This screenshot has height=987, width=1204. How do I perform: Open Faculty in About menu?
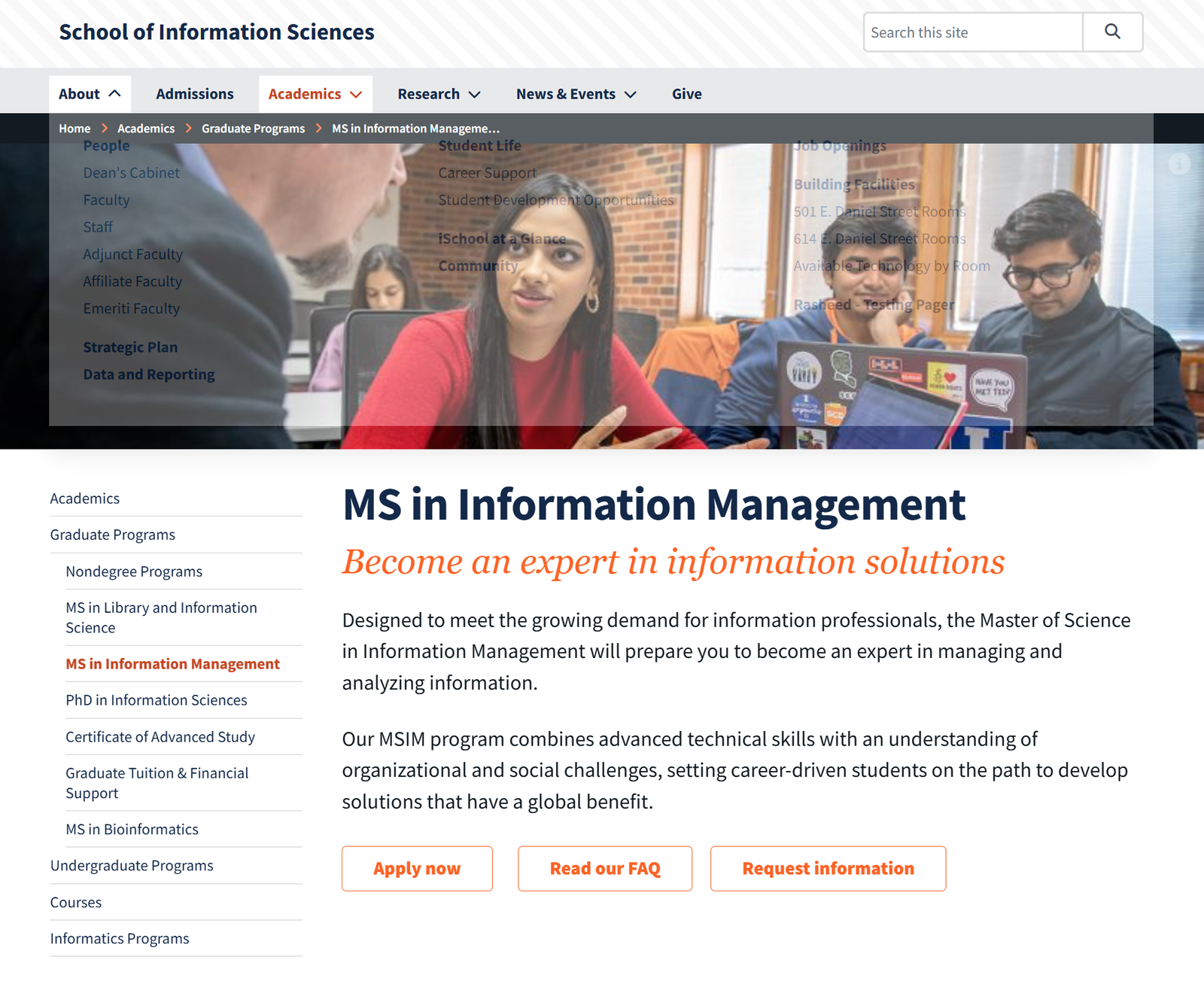(x=106, y=200)
